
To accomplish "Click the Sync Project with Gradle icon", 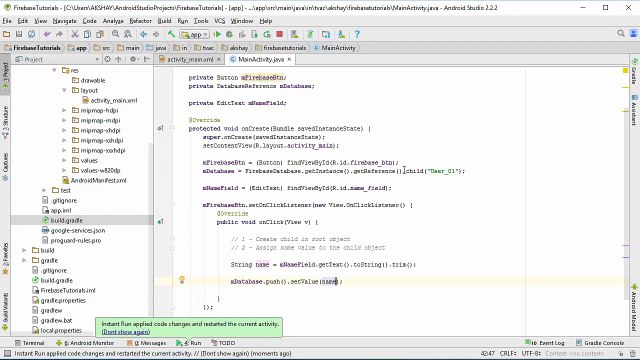I will pos(310,34).
